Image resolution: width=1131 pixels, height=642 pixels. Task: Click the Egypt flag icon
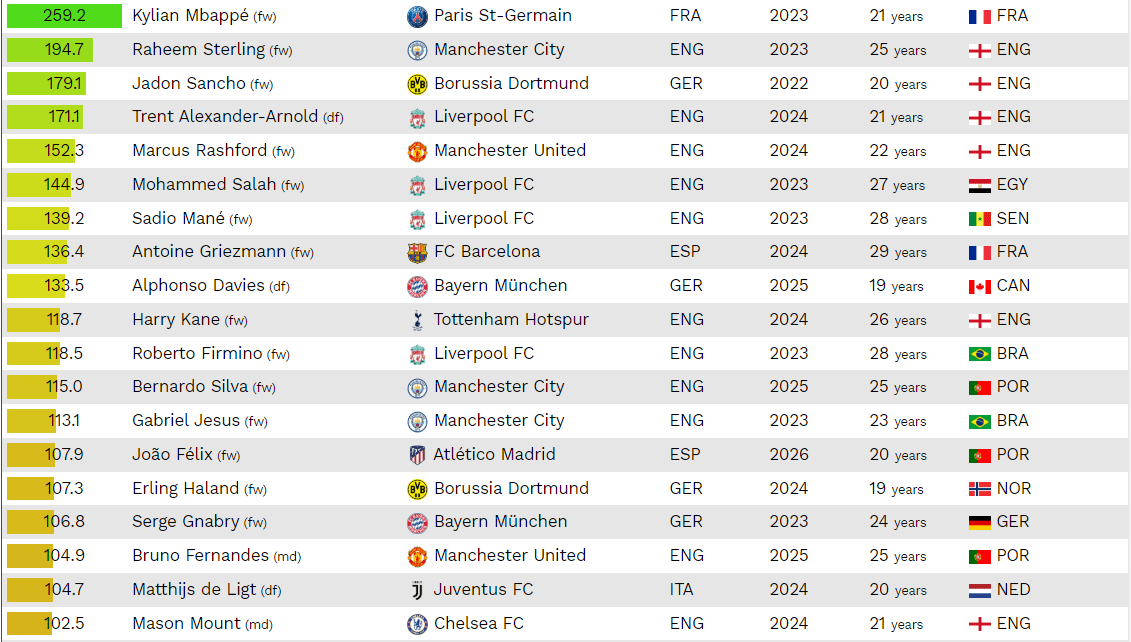[x=980, y=185]
